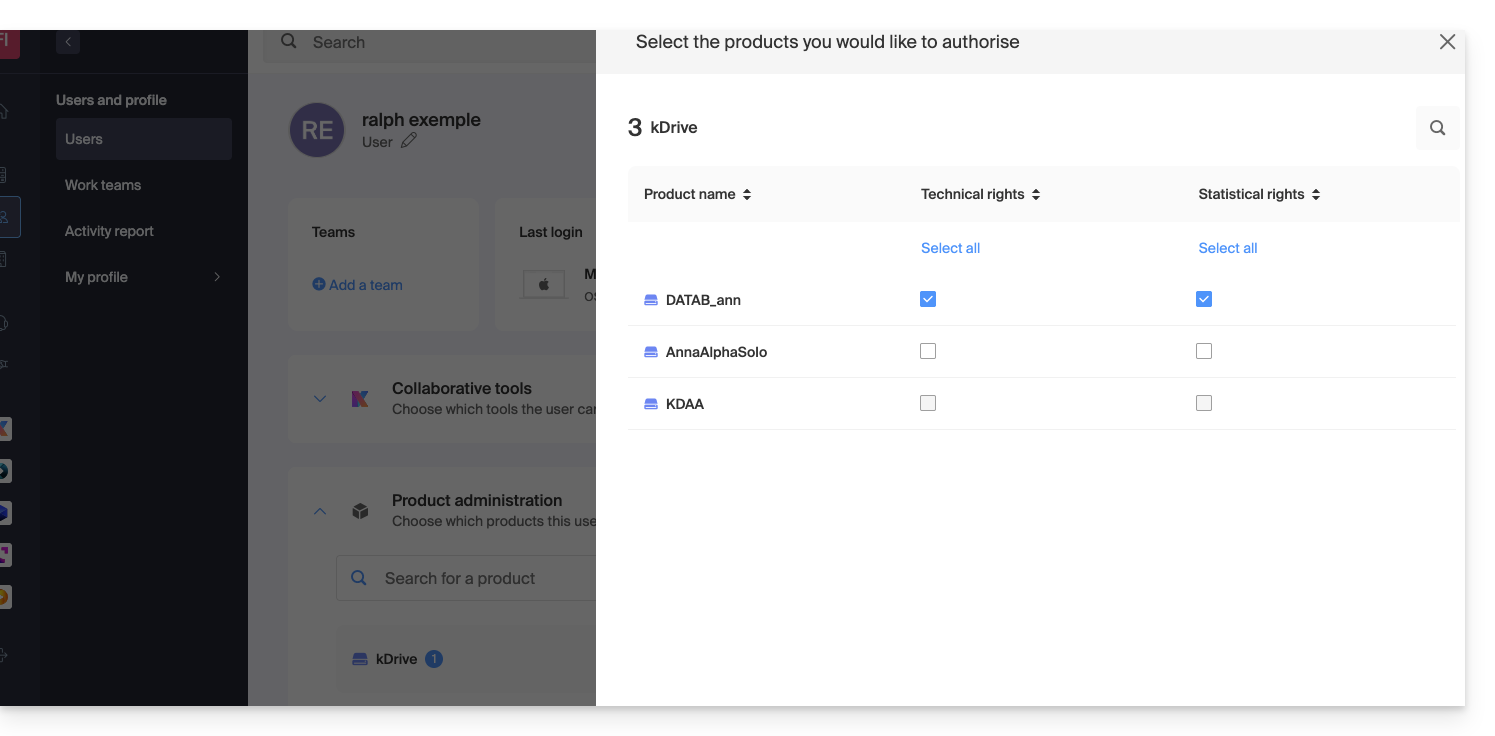Enable Technical rights for AnnaAlphaSolo
This screenshot has width=1495, height=736.
point(928,351)
